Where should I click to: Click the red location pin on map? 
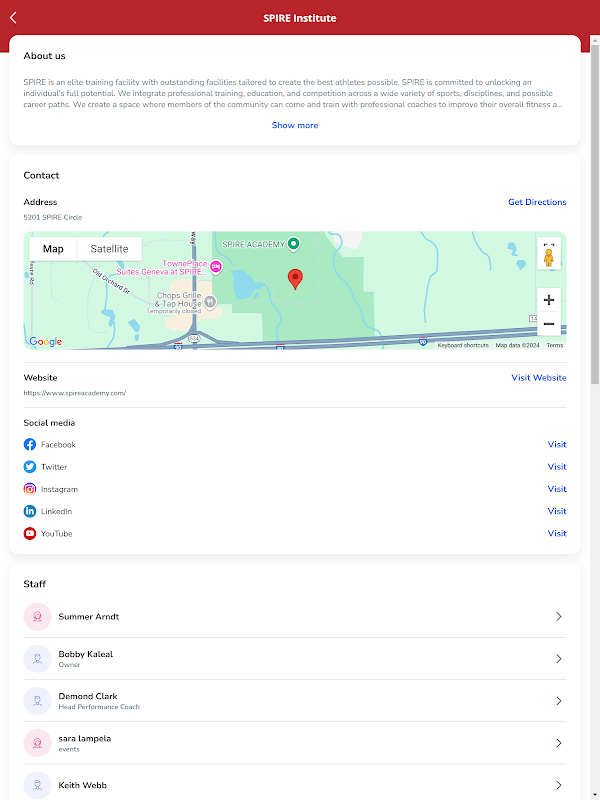(295, 280)
